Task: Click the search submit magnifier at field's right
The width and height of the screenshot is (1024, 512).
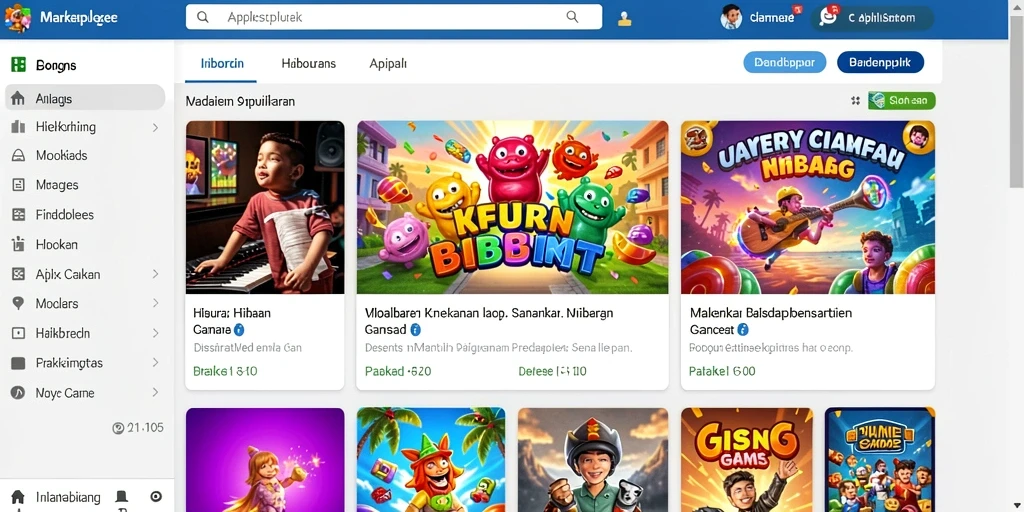Action: coord(572,18)
